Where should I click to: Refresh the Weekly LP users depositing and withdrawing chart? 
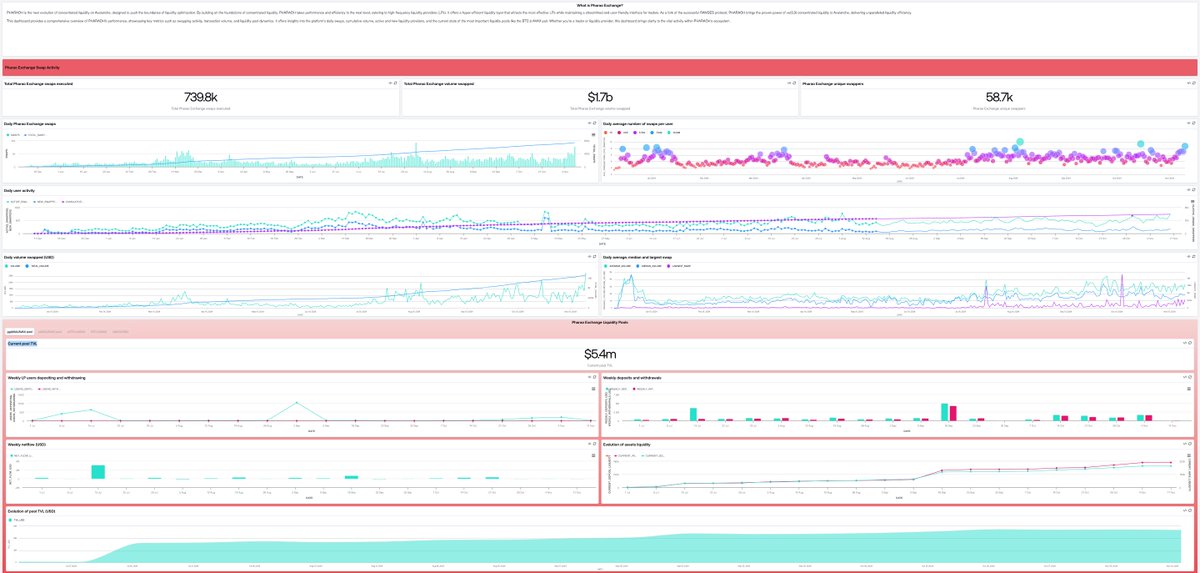594,378
